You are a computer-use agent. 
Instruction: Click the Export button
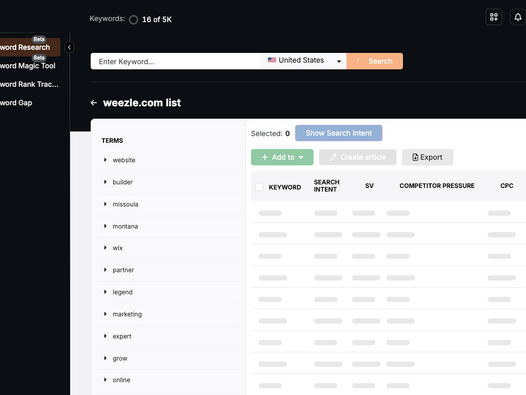pos(427,157)
